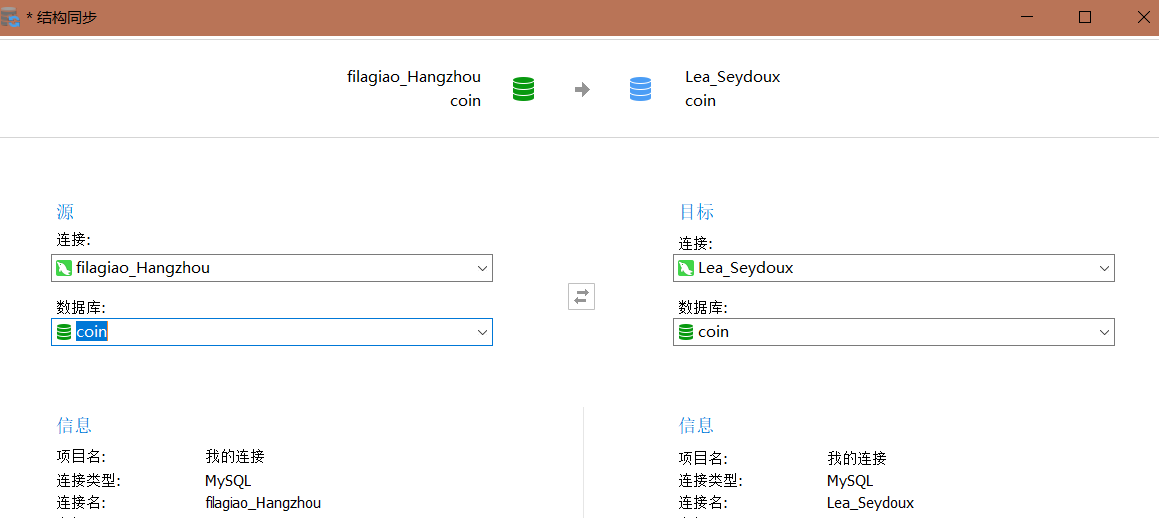Image resolution: width=1159 pixels, height=518 pixels.
Task: Click database icon in source database field
Action: (64, 333)
